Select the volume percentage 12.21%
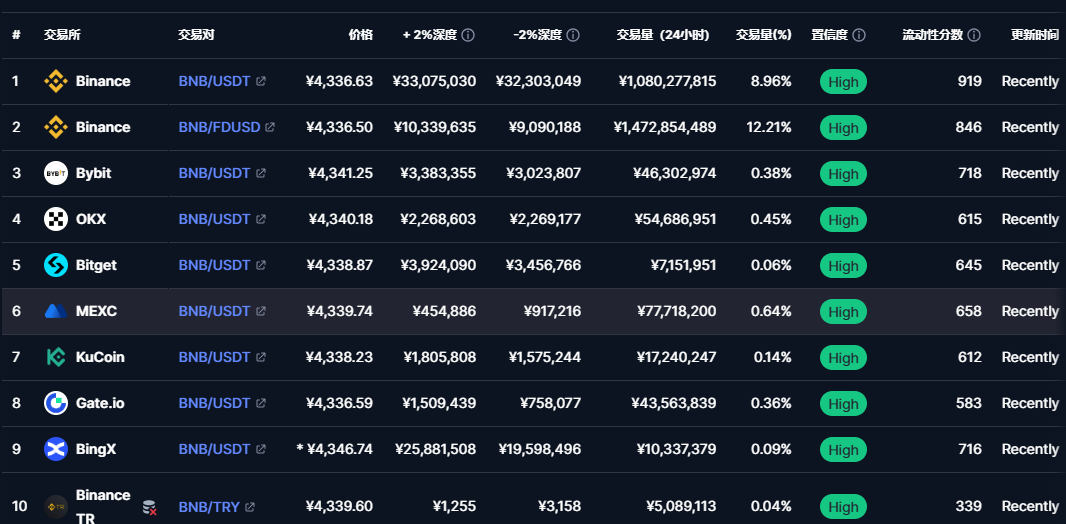 coord(768,127)
